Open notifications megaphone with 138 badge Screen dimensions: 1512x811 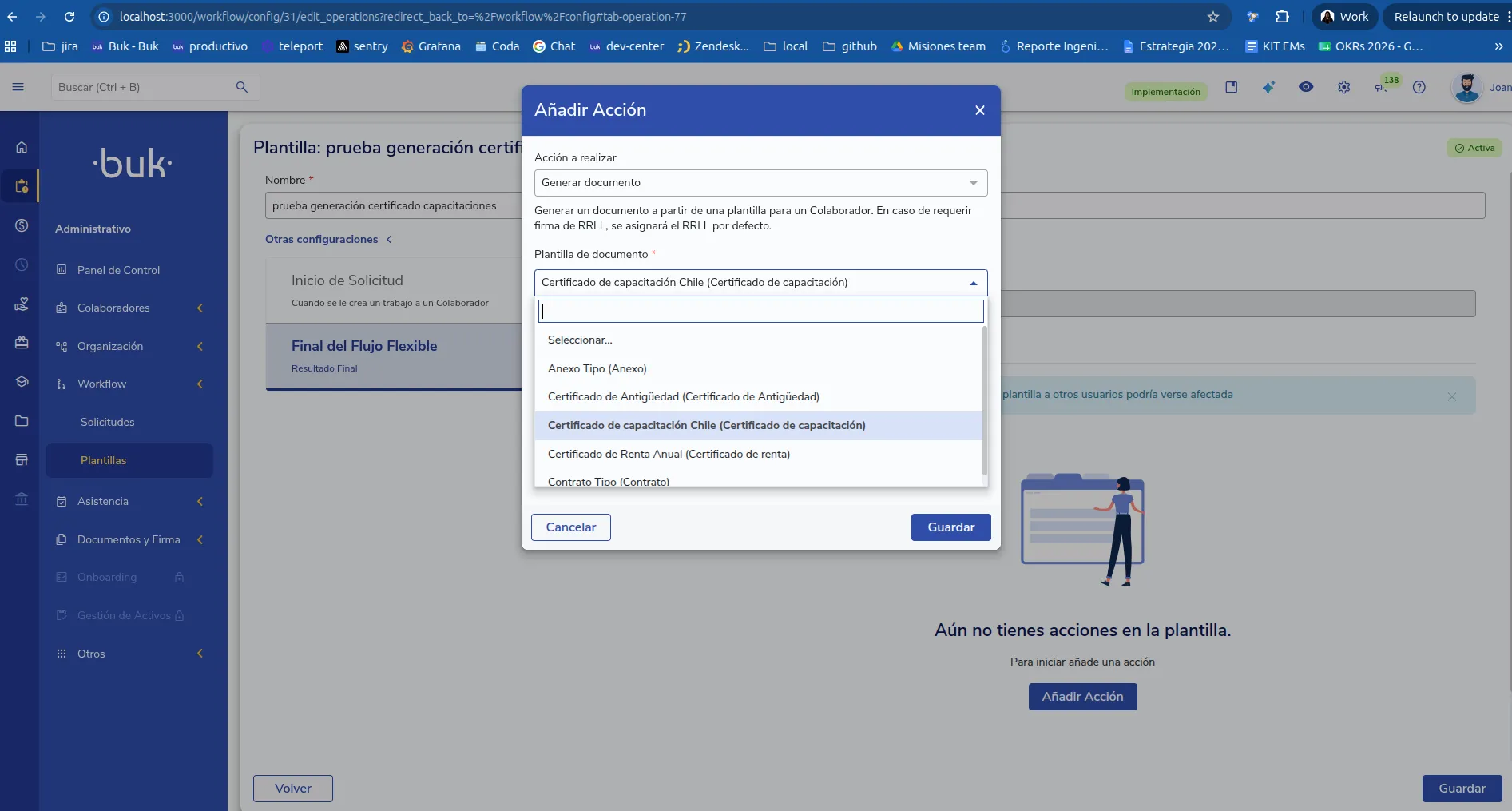click(x=1382, y=87)
